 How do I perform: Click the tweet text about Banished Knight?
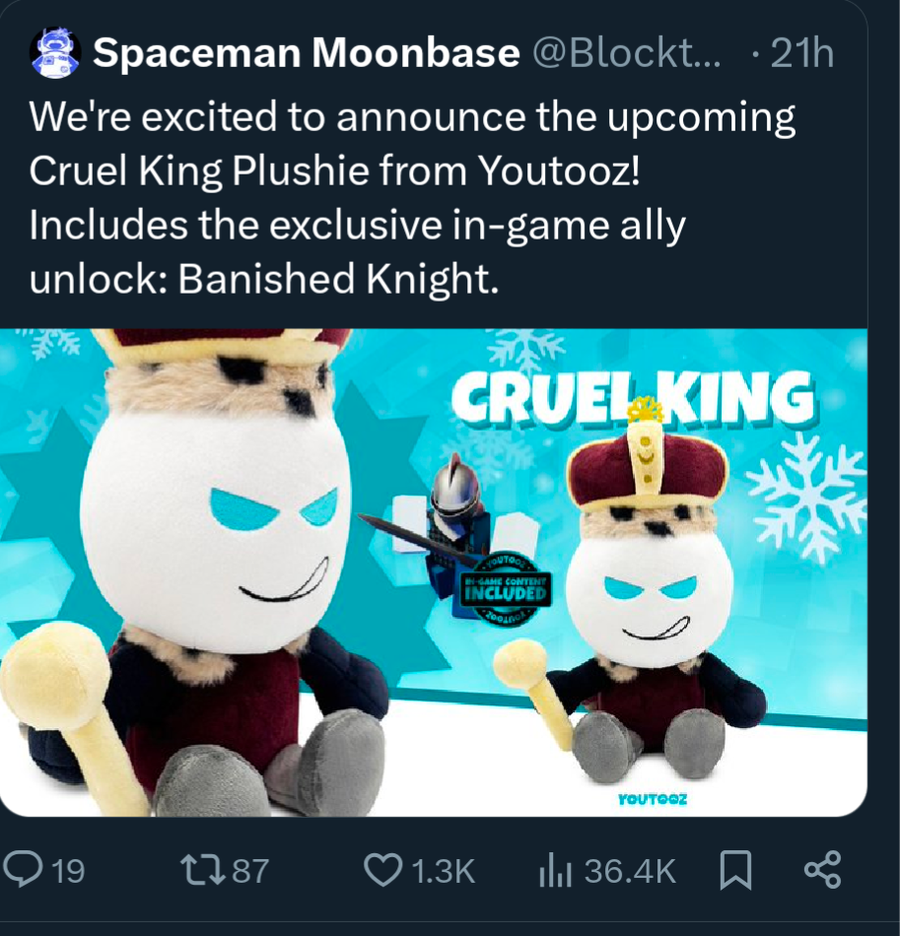(412, 197)
